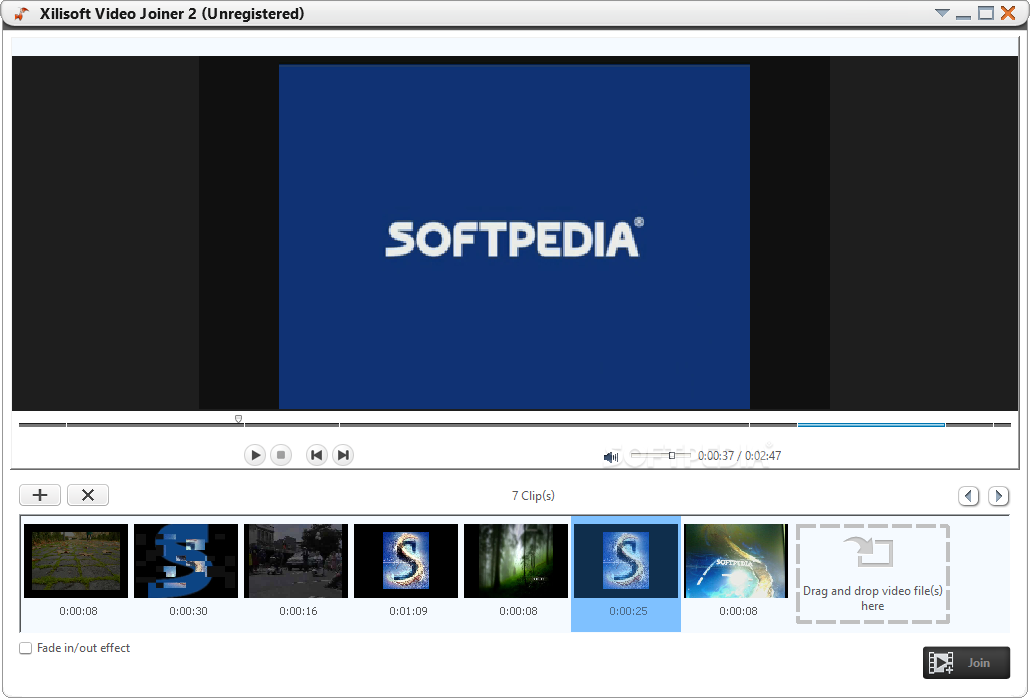Click the 0:00:25 duration label
The height and width of the screenshot is (698, 1030).
[x=629, y=611]
